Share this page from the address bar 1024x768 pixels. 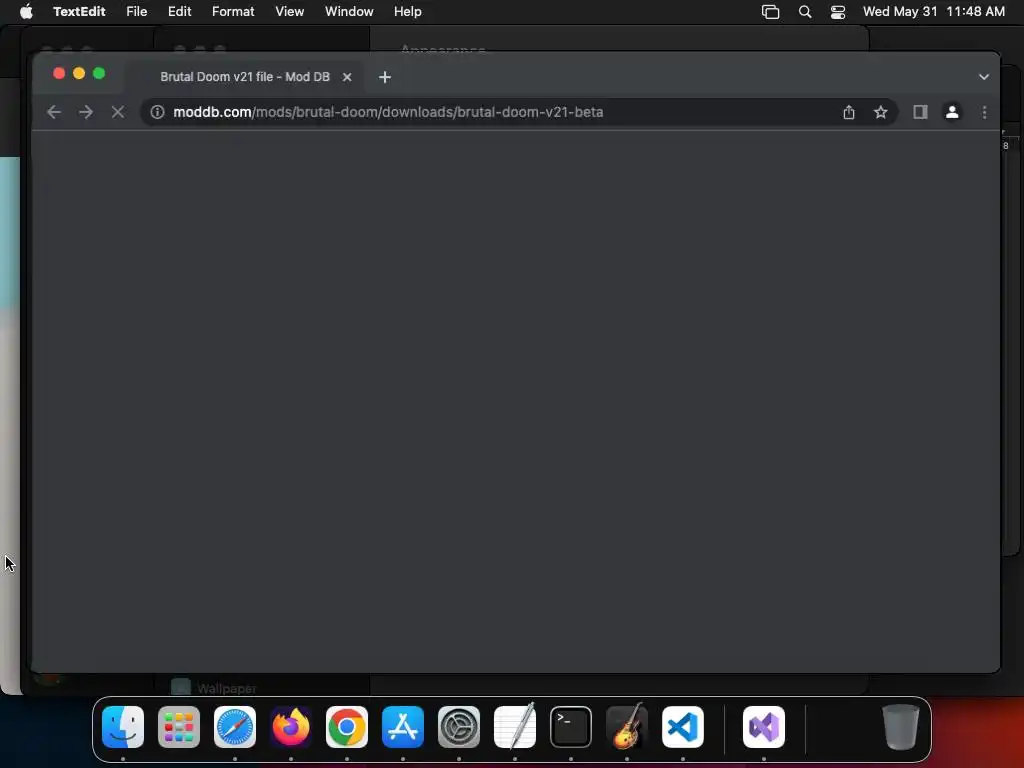[848, 112]
